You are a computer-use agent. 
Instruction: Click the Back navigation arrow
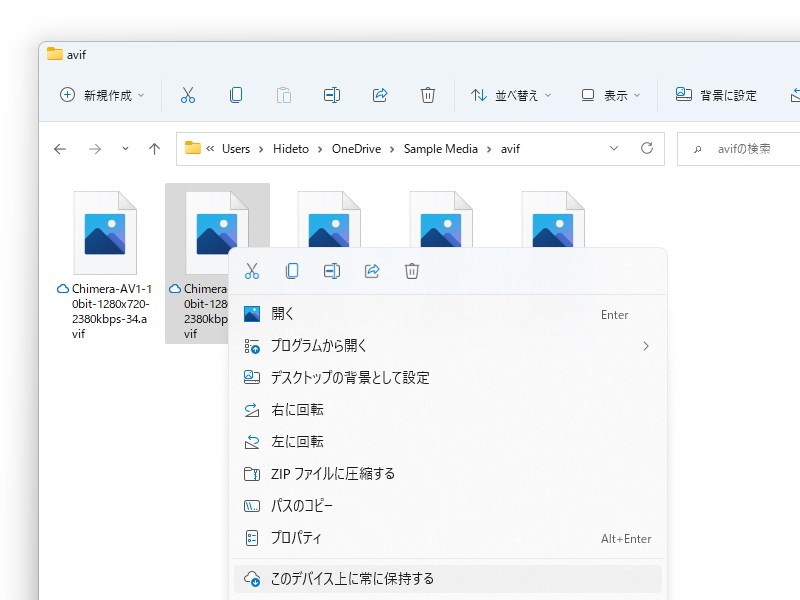(59, 148)
